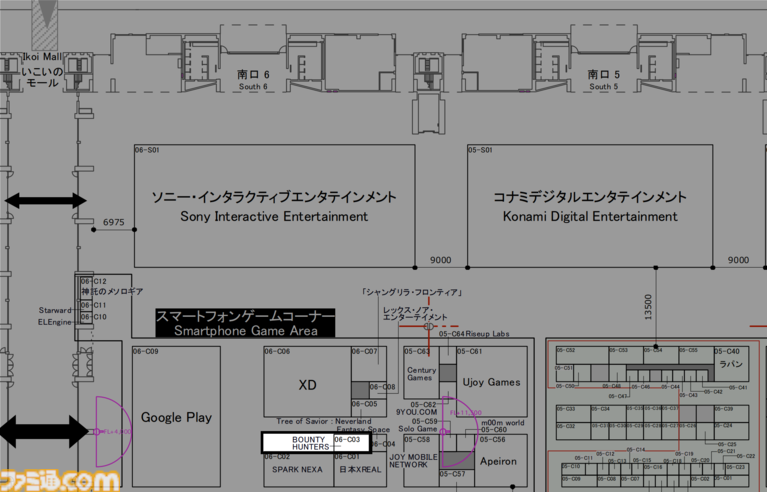Image resolution: width=767 pixels, height=492 pixels.
Task: Click the 05-S01 booth number
Action: 480,150
